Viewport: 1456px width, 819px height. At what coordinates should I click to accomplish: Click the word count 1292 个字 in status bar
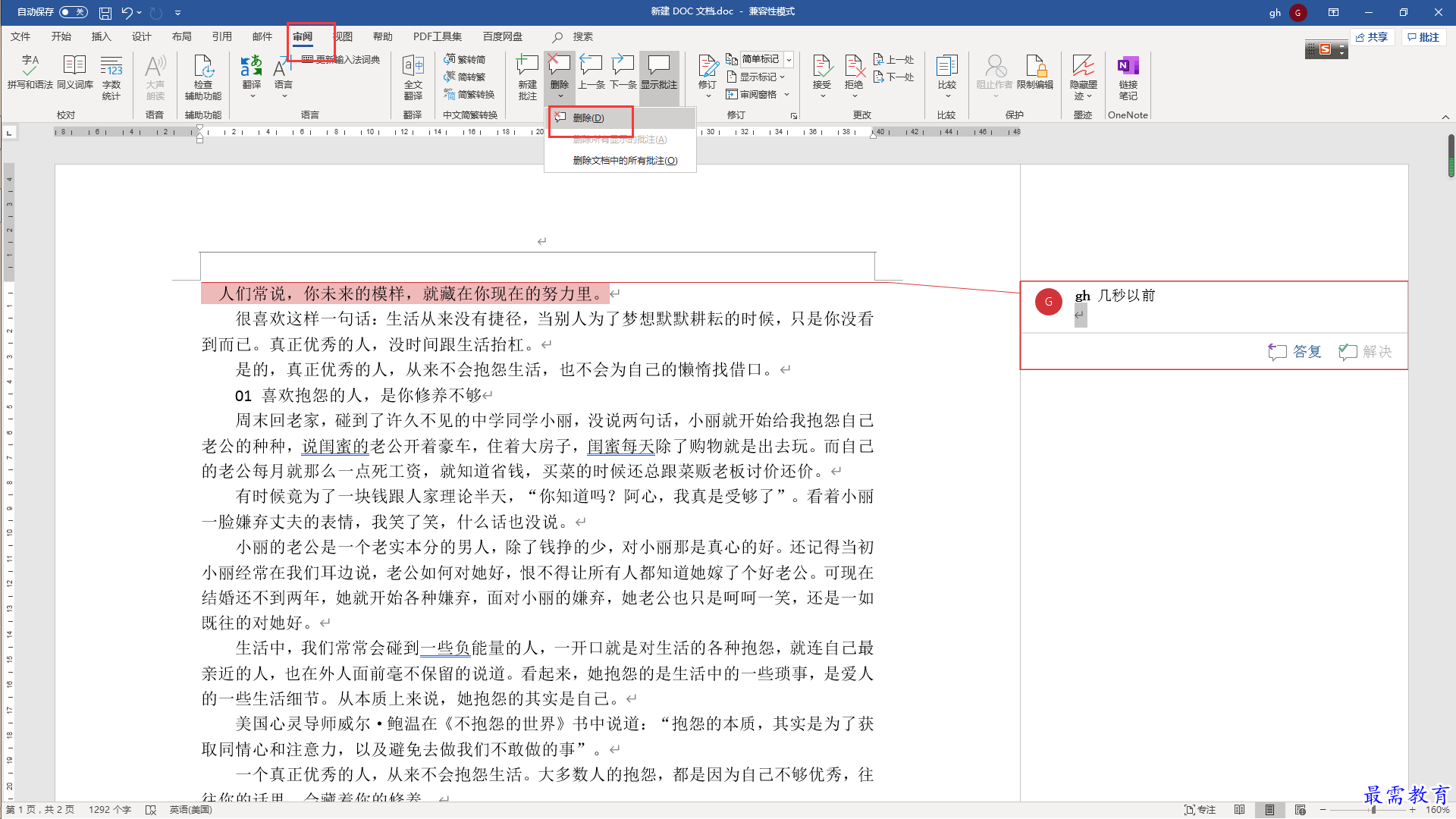[110, 810]
